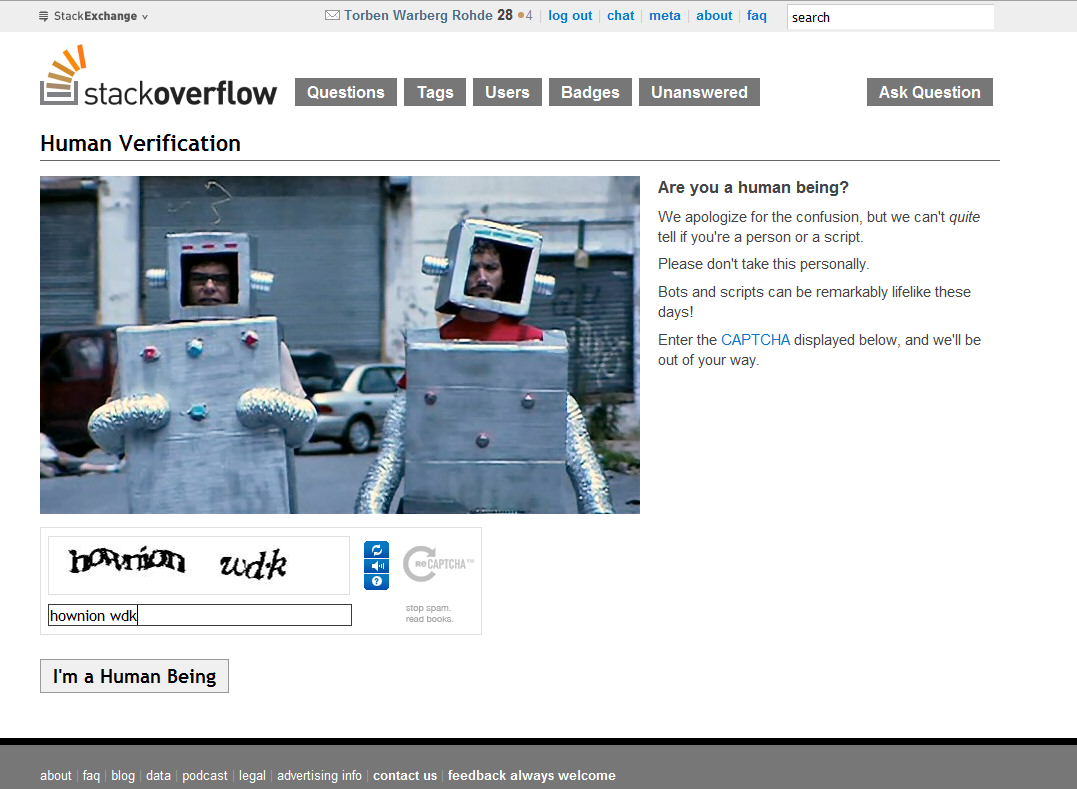
Task: Click the reCAPTCHA help question icon
Action: click(x=376, y=581)
